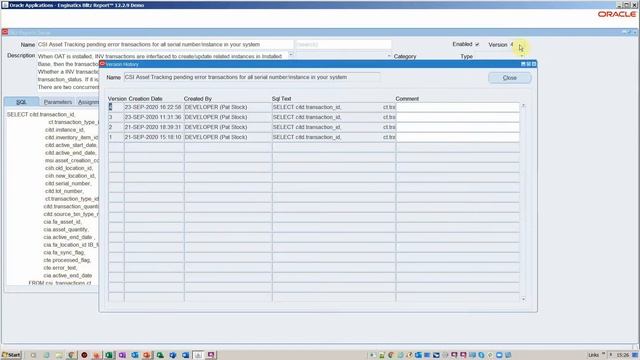Viewport: 640px width, 360px height.
Task: Click Oracle Applications window title icon
Action: (4, 5)
